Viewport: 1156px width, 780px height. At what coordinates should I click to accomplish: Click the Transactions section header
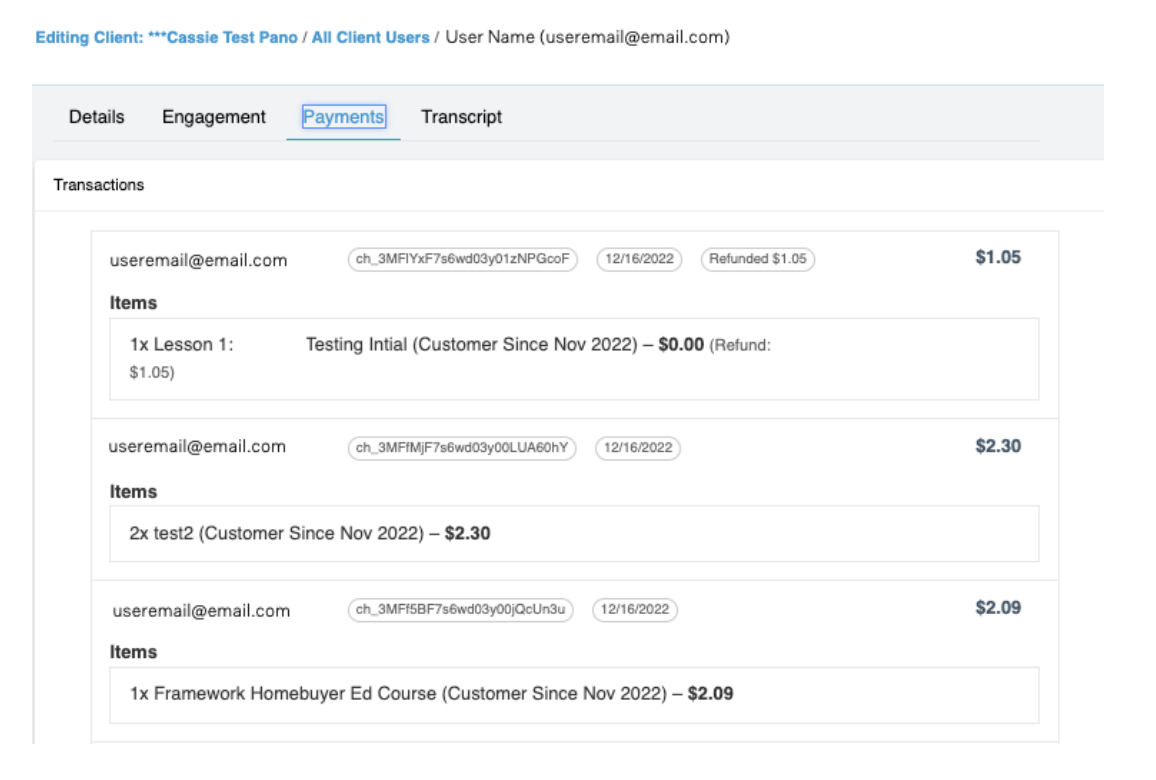pos(99,185)
